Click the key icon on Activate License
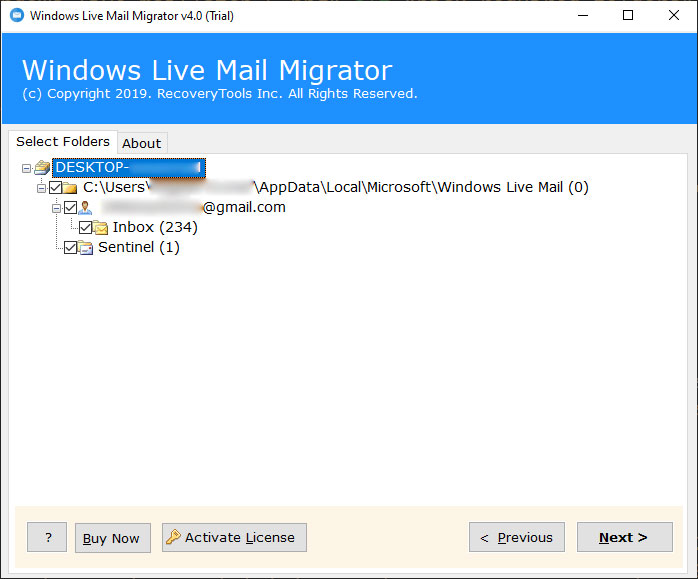 tap(173, 537)
